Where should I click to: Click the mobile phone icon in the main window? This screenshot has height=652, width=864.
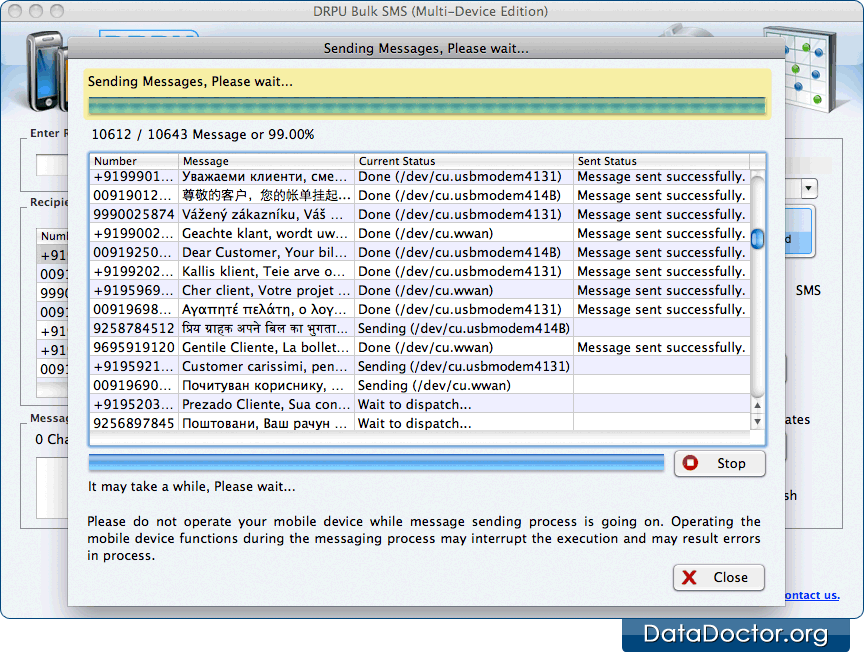click(x=46, y=71)
